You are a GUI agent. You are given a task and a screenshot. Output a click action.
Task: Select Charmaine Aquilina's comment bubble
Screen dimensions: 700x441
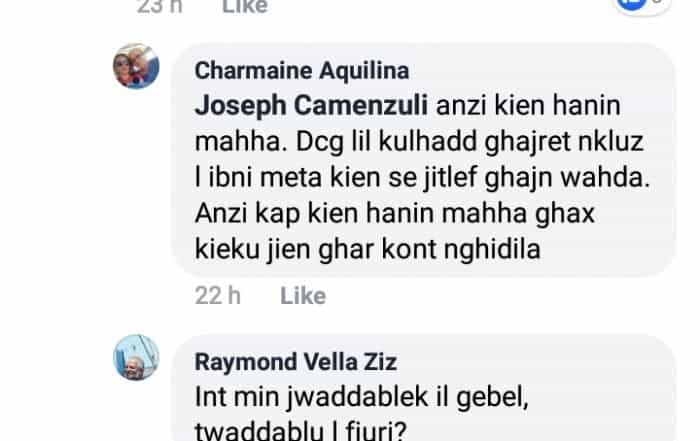pos(424,160)
